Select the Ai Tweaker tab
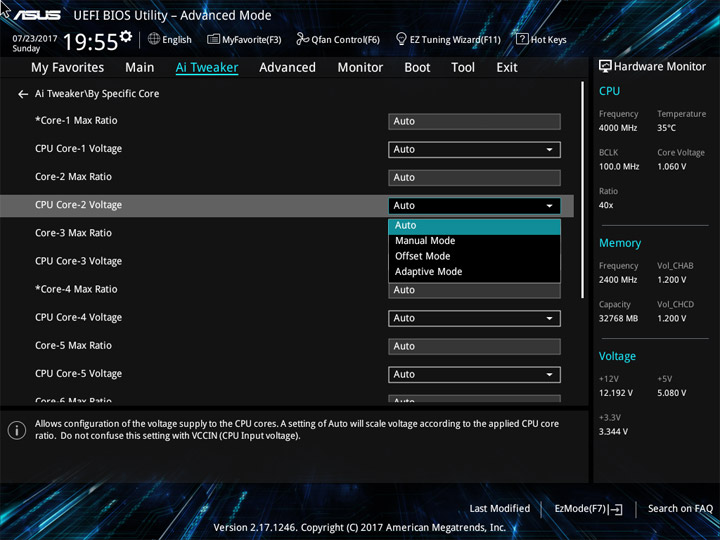Image resolution: width=720 pixels, height=540 pixels. point(207,68)
